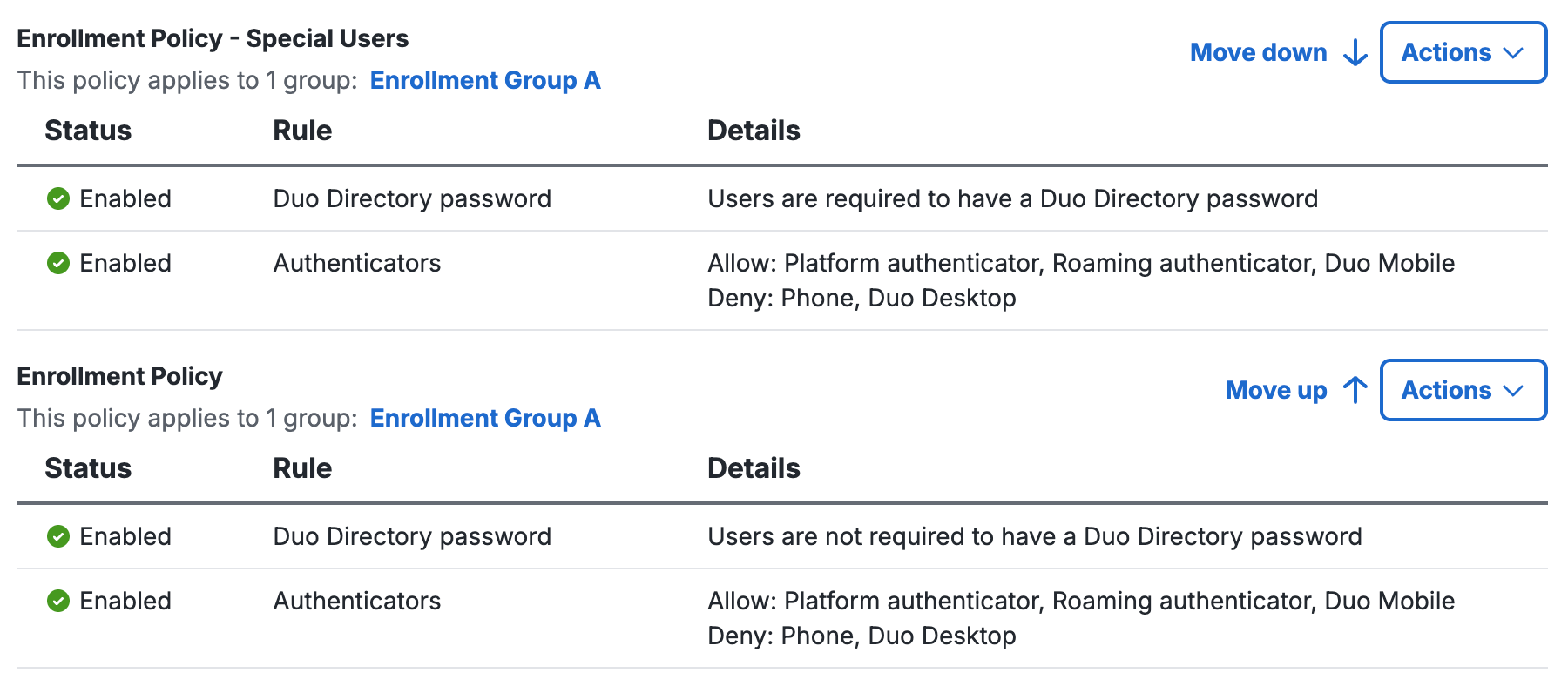Viewport: 1568px width, 686px height.
Task: Open Enrollment Group A link in bottom policy
Action: (x=485, y=419)
